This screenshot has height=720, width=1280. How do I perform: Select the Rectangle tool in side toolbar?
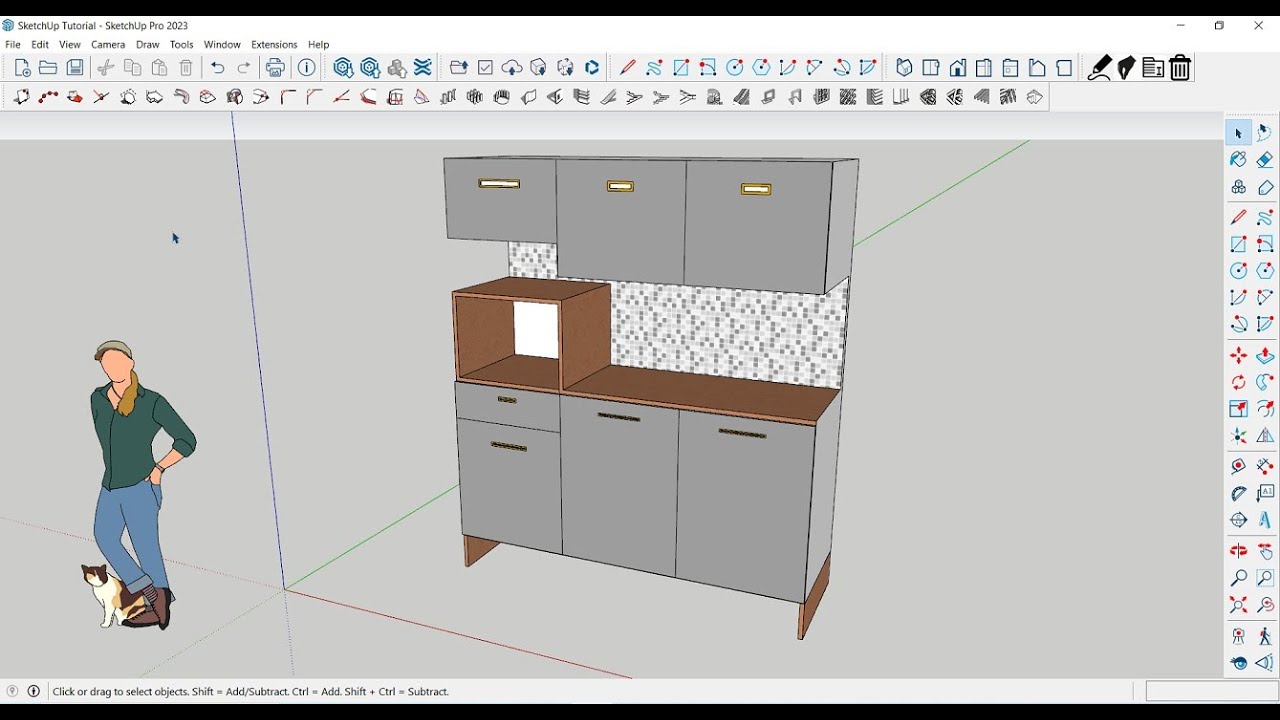click(1238, 244)
